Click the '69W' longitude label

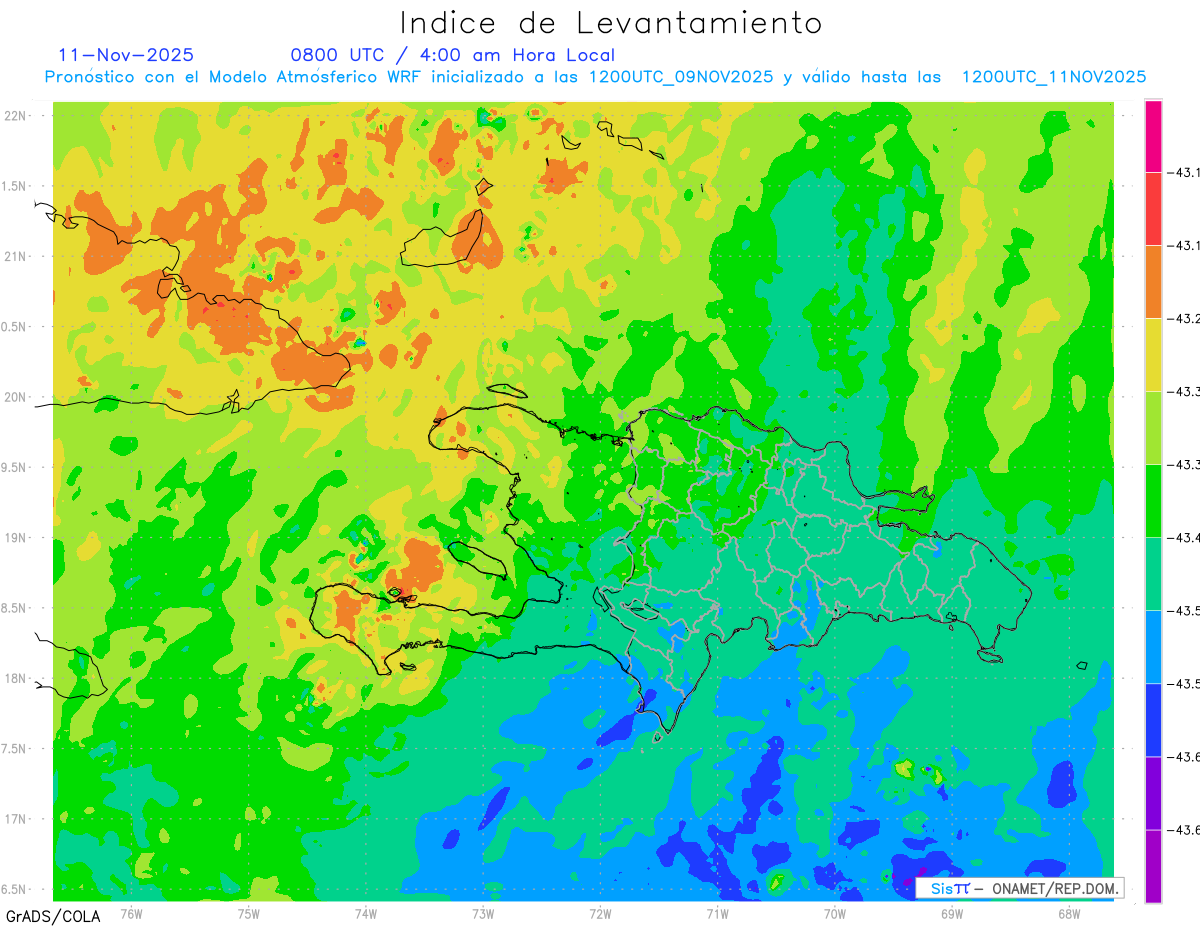pyautogui.click(x=952, y=913)
